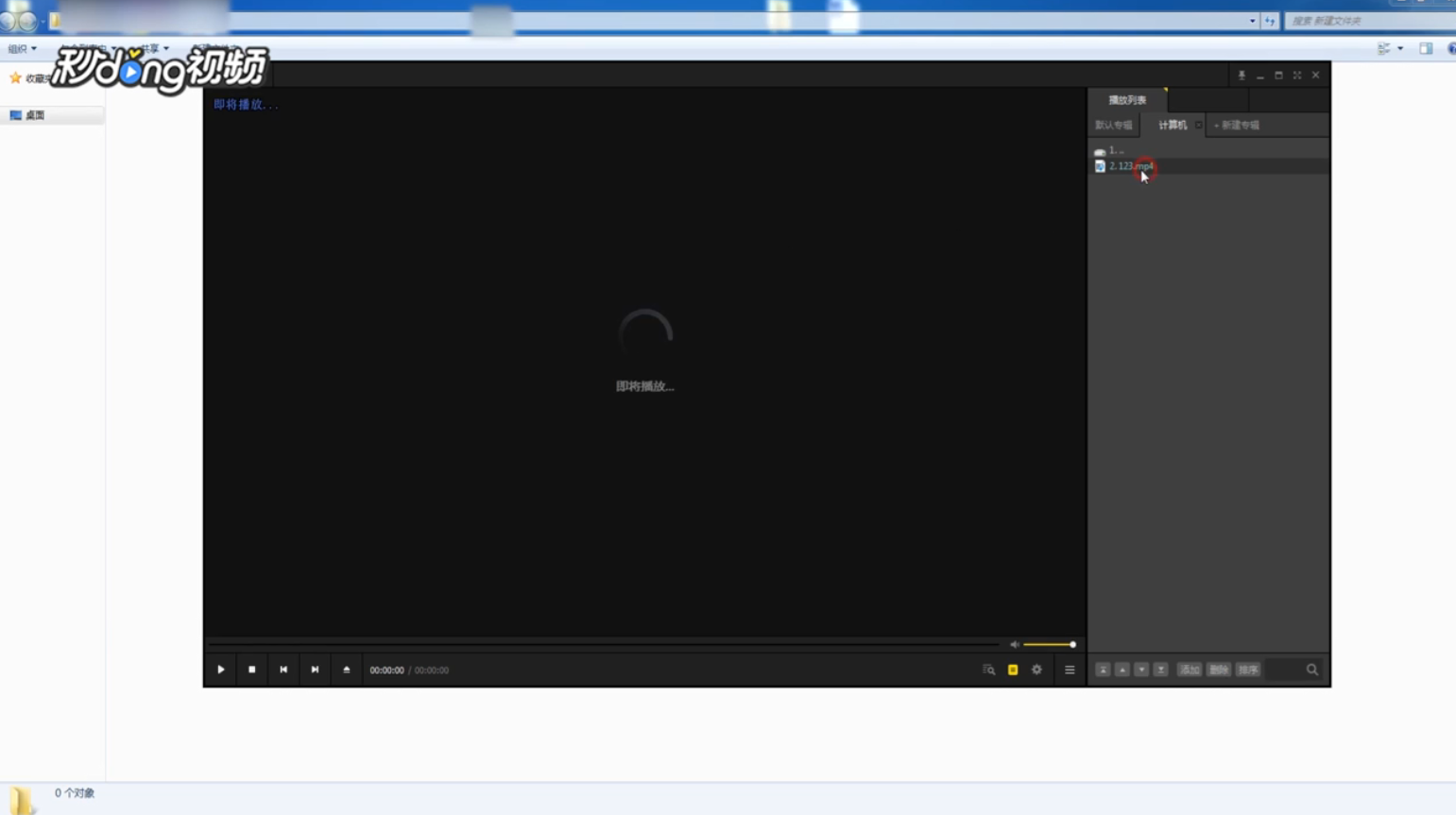Skip to the next track in the player
The image size is (1456, 815).
pyautogui.click(x=315, y=670)
